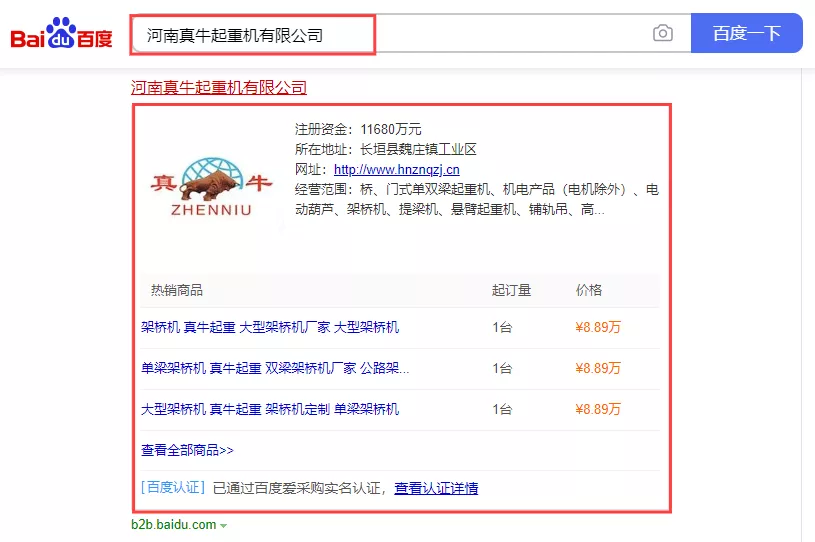Click the 经营范围 description text
The height and width of the screenshot is (542, 815).
(x=477, y=200)
